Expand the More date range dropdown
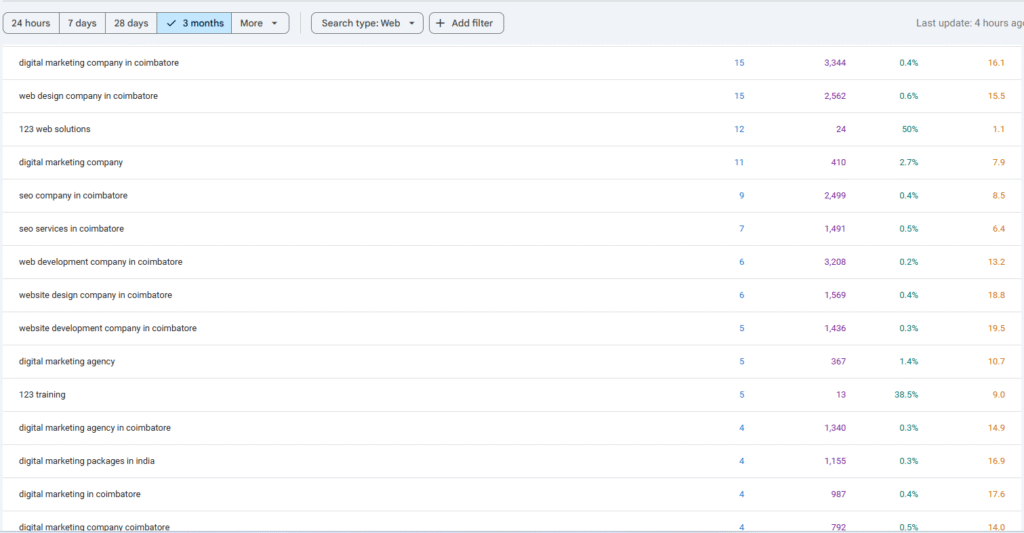 [x=259, y=23]
